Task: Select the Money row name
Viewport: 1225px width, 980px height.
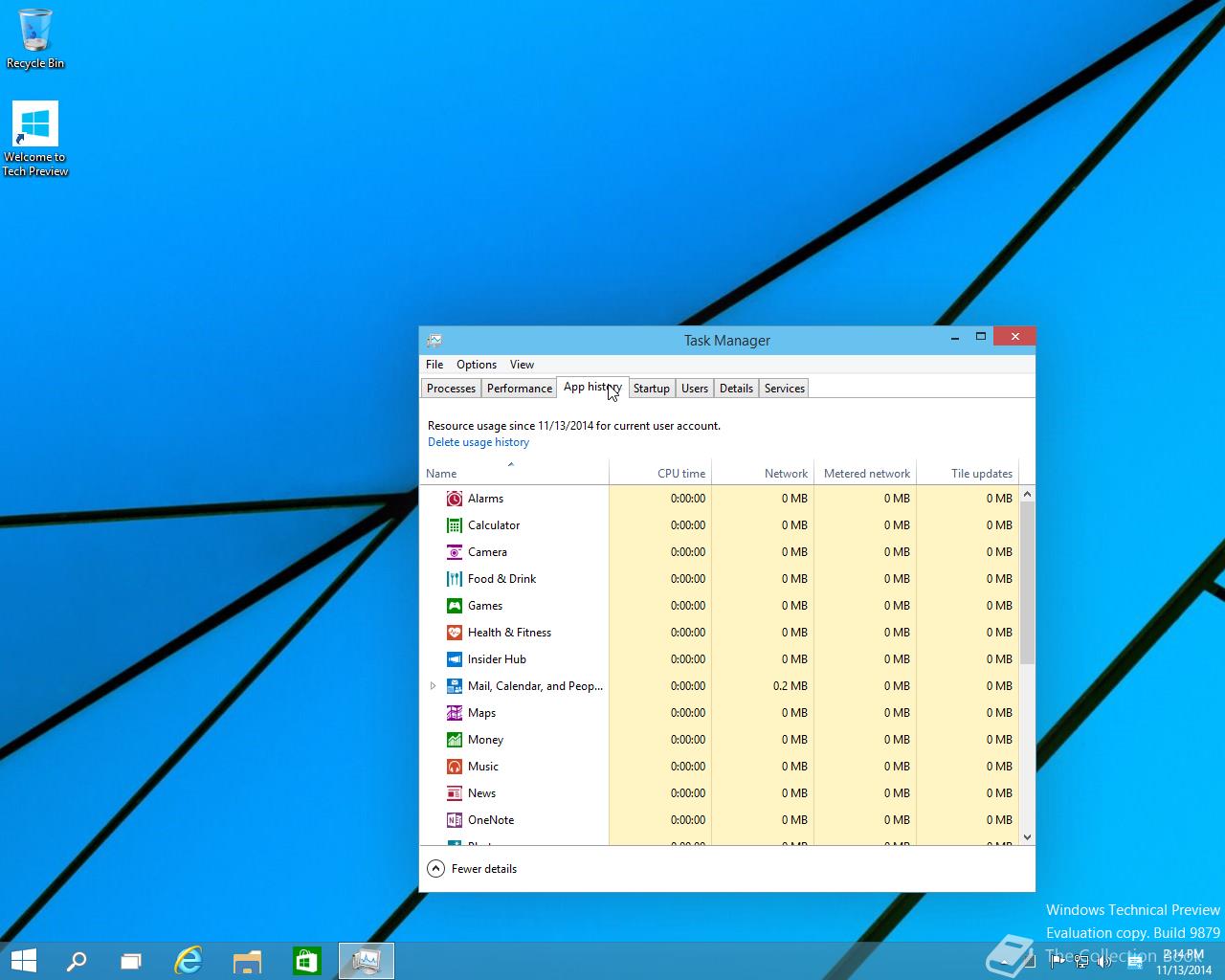Action: [x=485, y=740]
